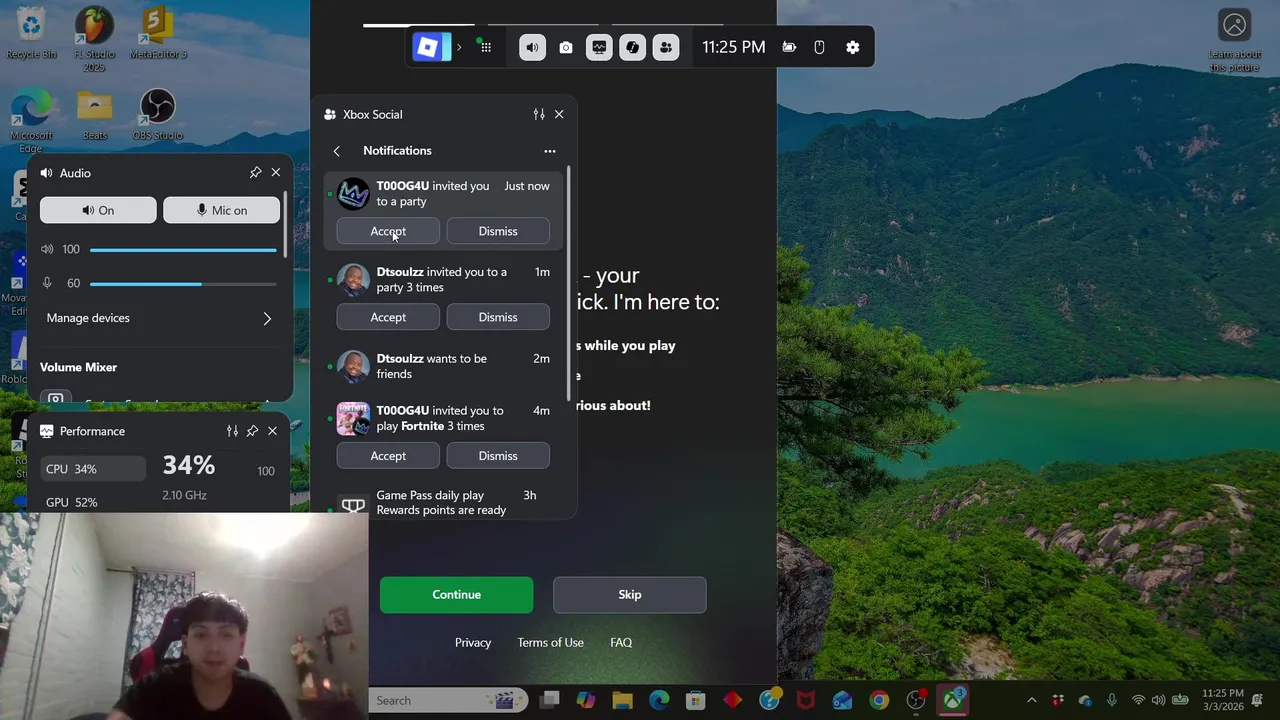Toggle the Gaming Copilot widget icon
The width and height of the screenshot is (1280, 720).
pyautogui.click(x=632, y=47)
